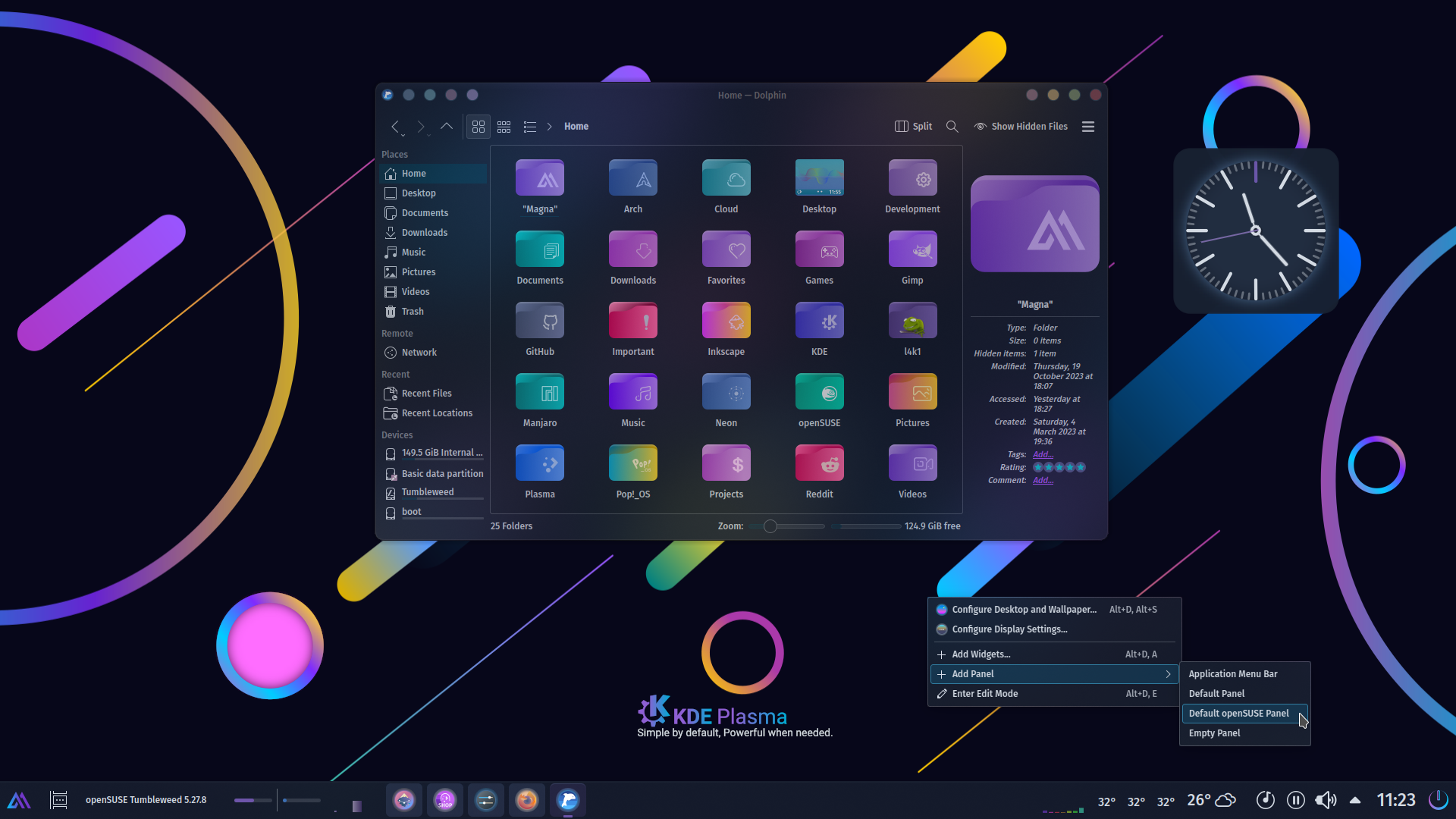This screenshot has height=819, width=1456.
Task: Select the Inkscape folder icon
Action: click(726, 321)
